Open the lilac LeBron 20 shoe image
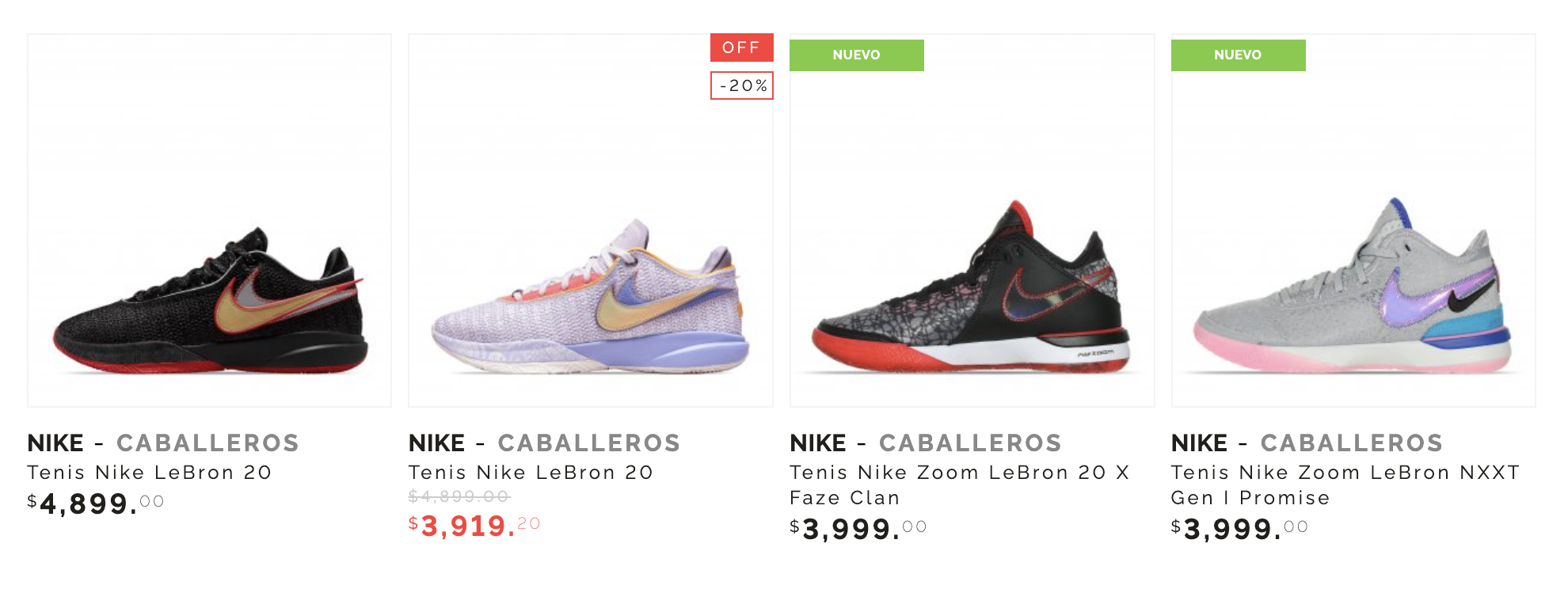Screen dimensions: 1568x589 click(591, 221)
